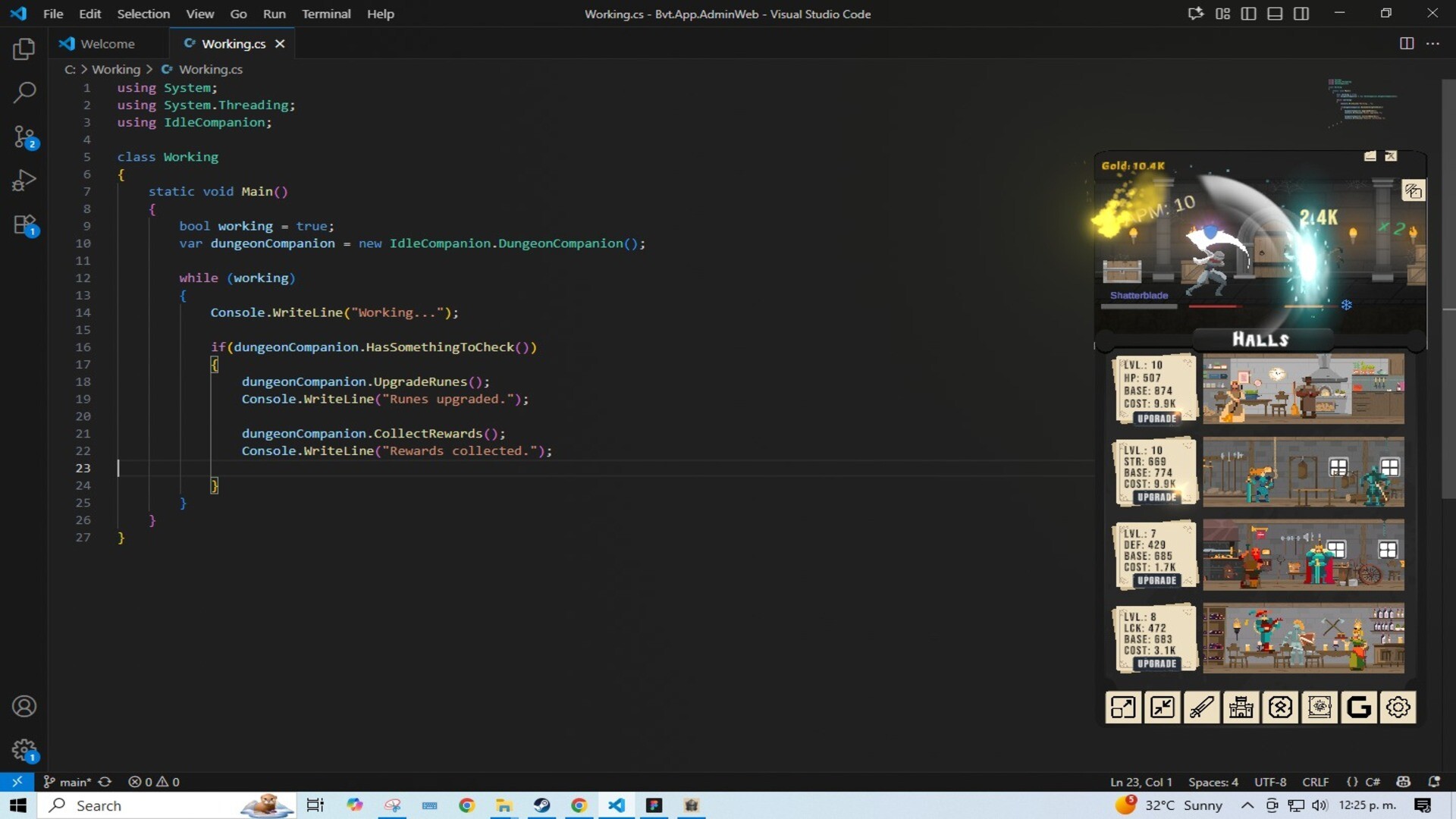Viewport: 1456px width, 819px height.
Task: Toggle the Secondary Side Bar
Action: coord(1302,13)
